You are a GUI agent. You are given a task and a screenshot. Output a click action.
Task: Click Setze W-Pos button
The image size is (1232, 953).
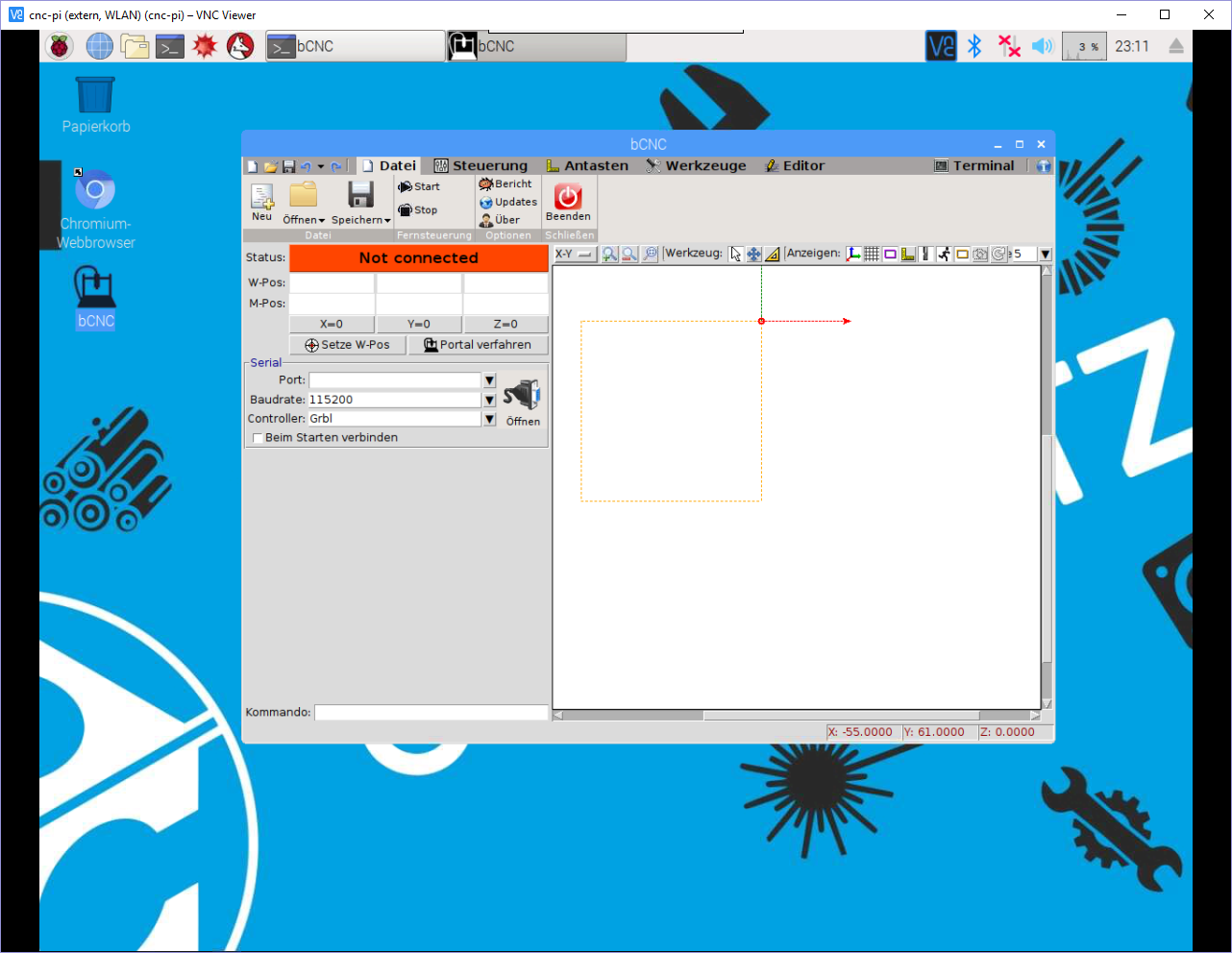click(x=348, y=345)
